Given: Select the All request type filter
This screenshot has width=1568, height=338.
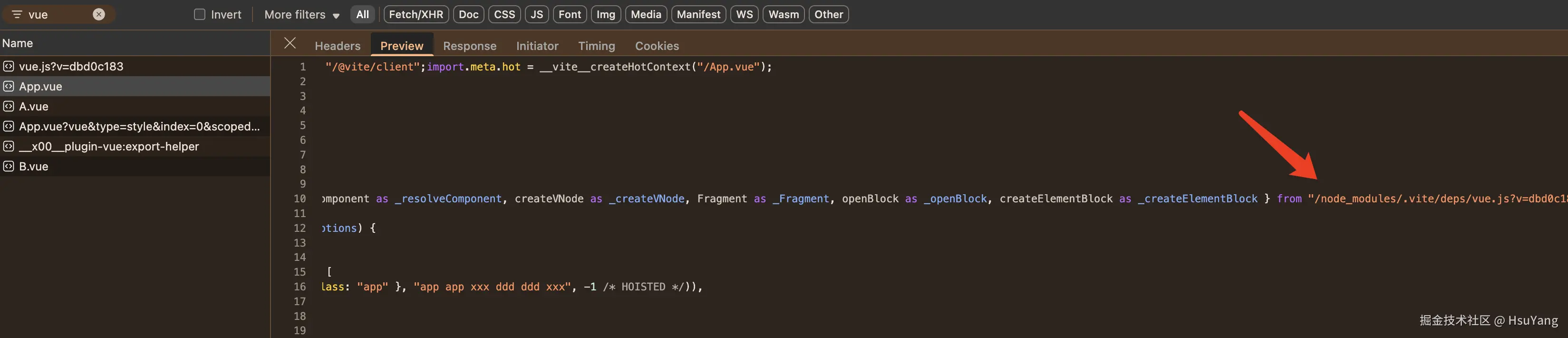Looking at the screenshot, I should 362,15.
